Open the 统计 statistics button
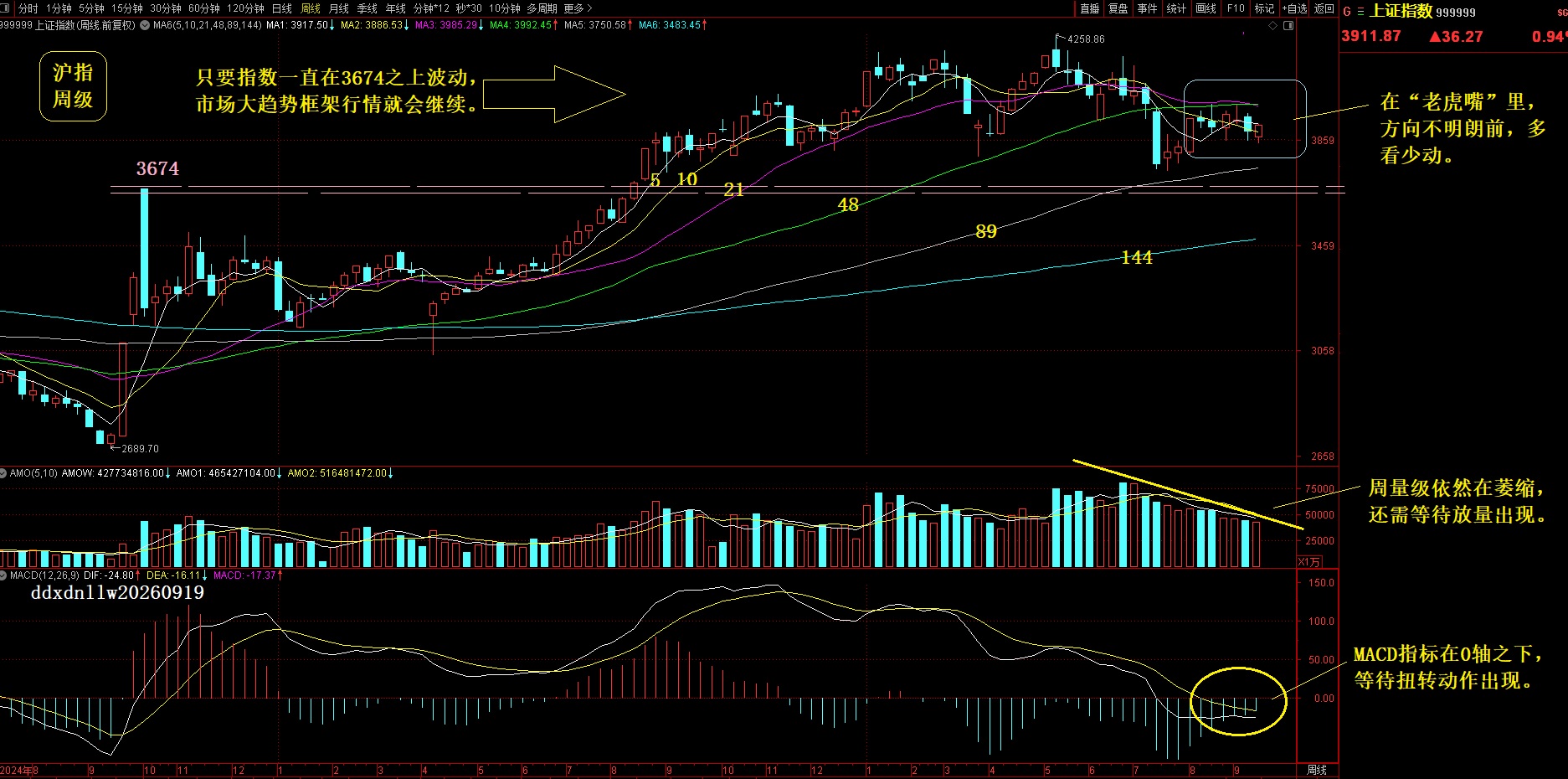 (1176, 8)
